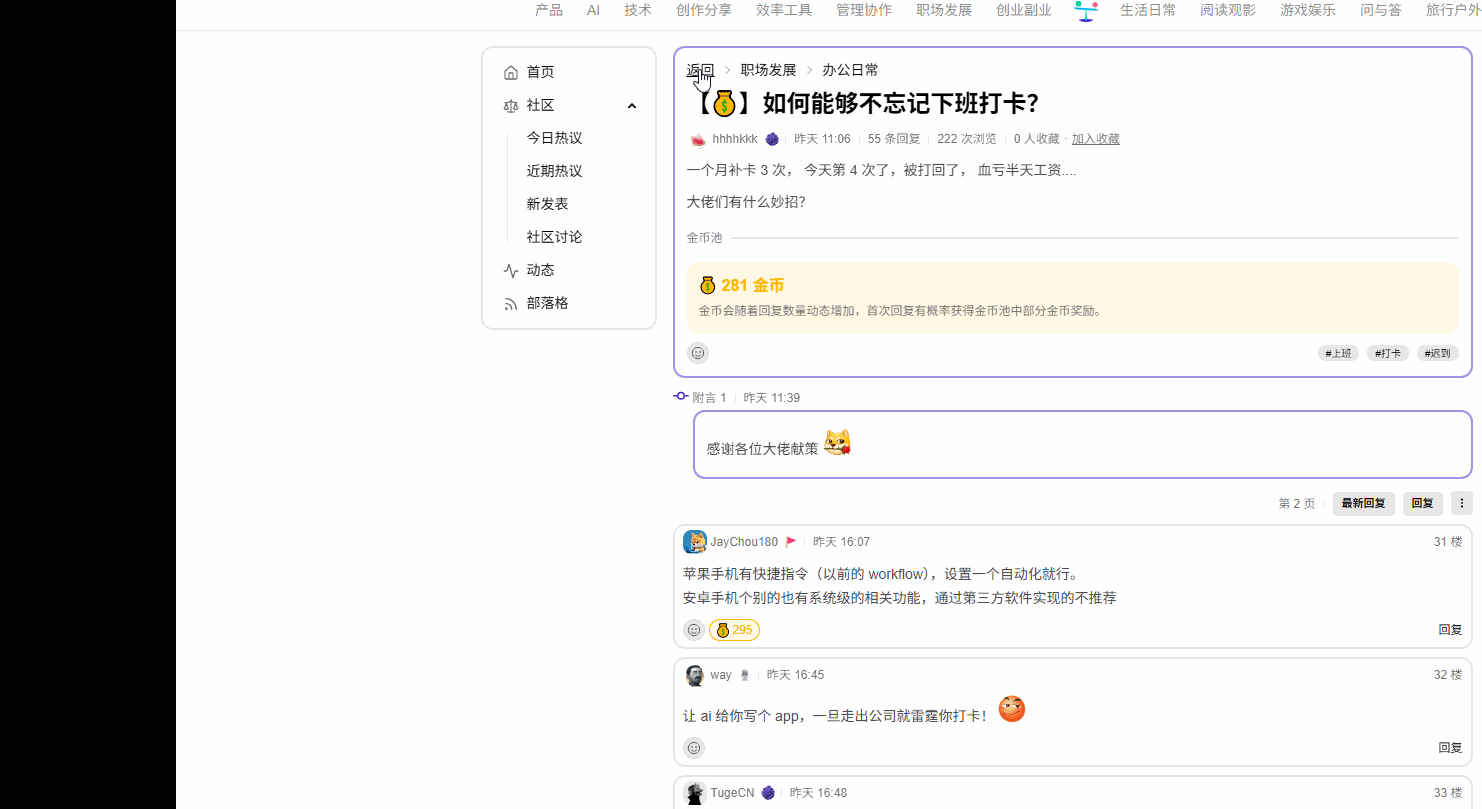Open the three-dot more options menu
Image resolution: width=1482 pixels, height=809 pixels.
(x=1462, y=504)
